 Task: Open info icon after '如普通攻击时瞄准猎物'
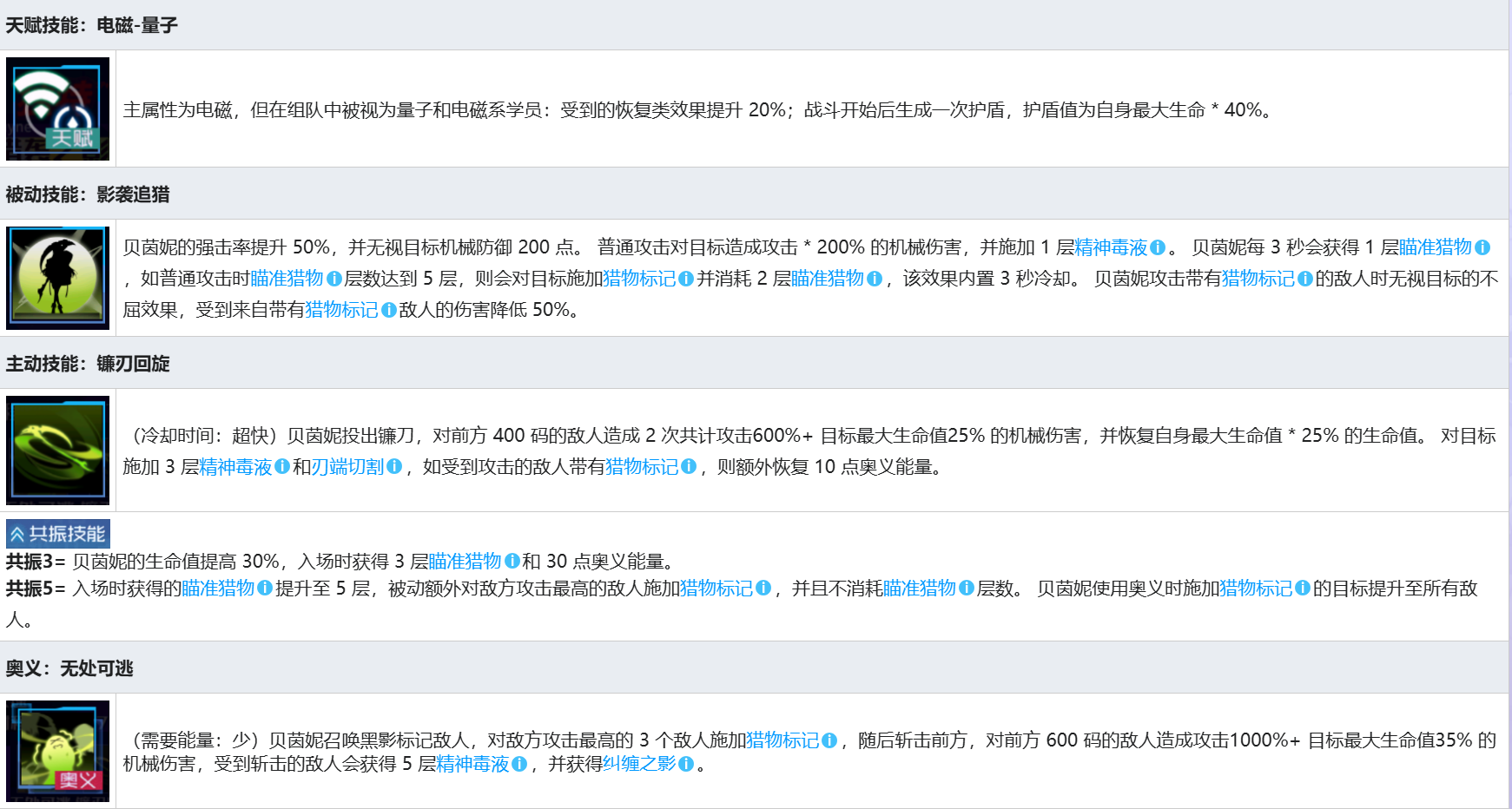(x=333, y=279)
